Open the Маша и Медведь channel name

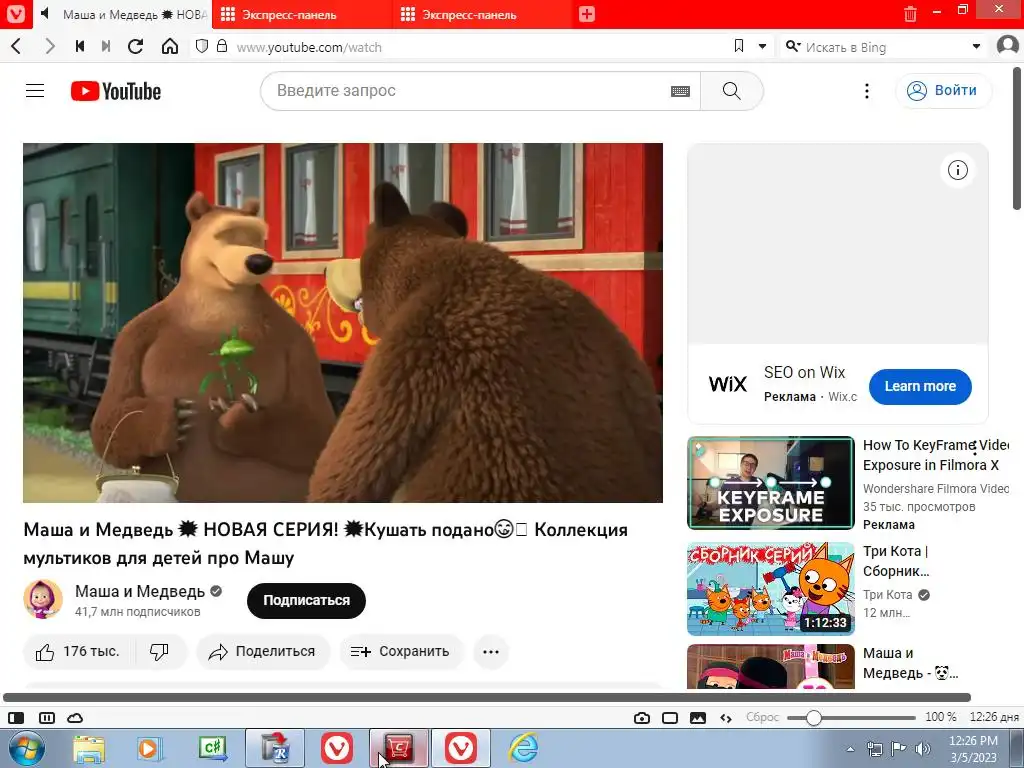pyautogui.click(x=140, y=591)
